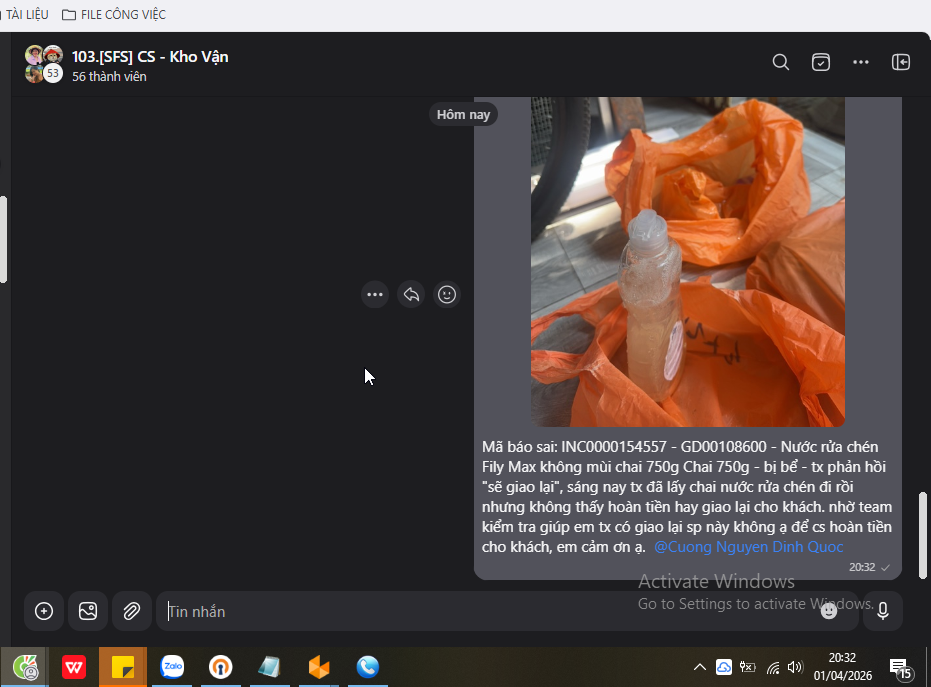Open the FILE CÔNG VIỆC bookmark folder
The width and height of the screenshot is (931, 687).
coord(114,14)
